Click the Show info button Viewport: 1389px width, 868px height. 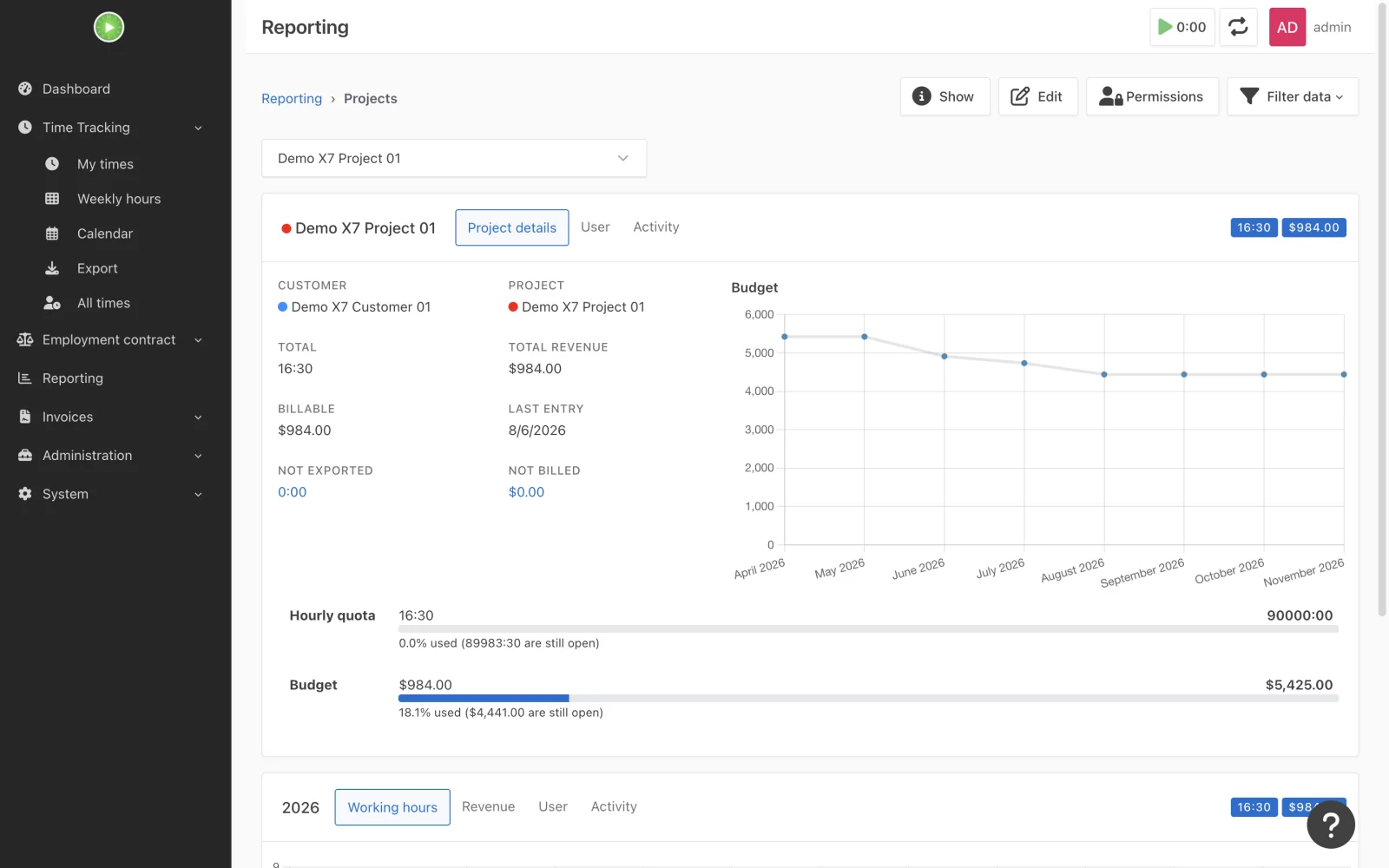click(x=945, y=96)
